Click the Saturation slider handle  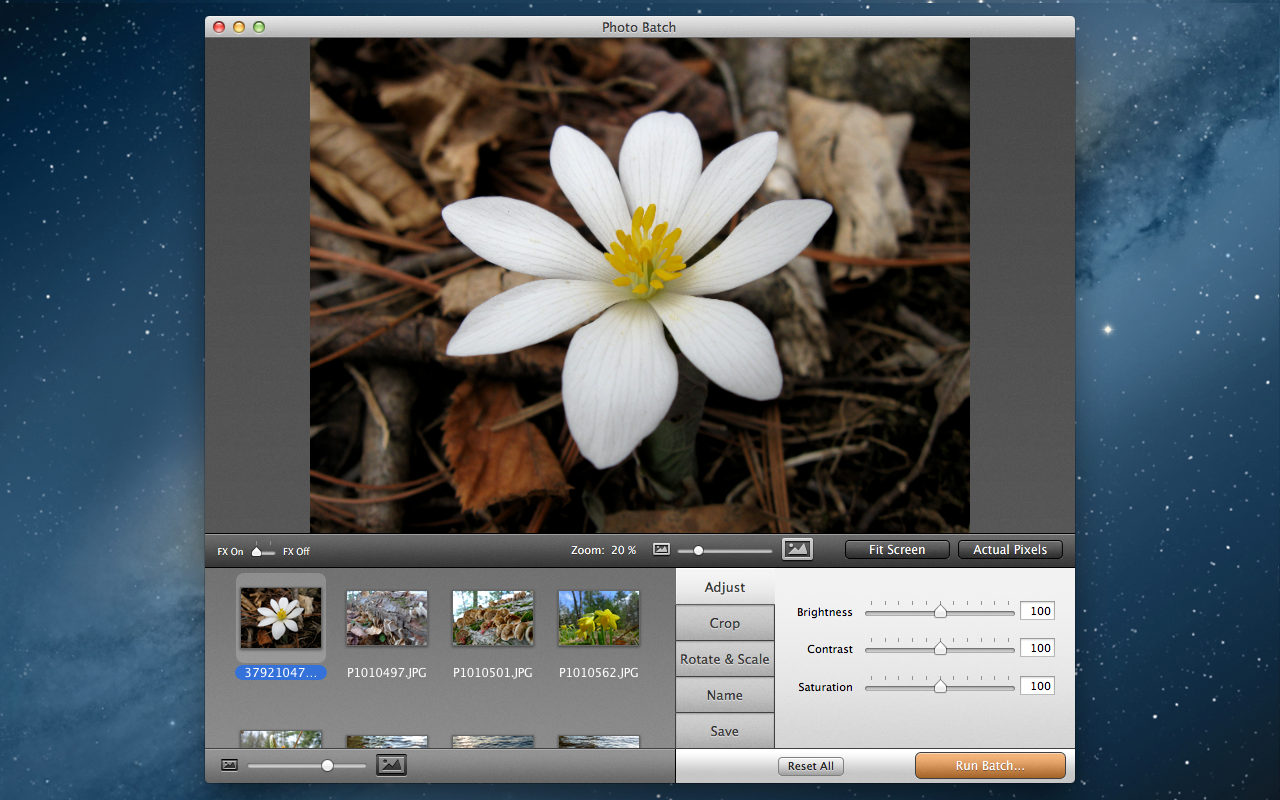(940, 686)
